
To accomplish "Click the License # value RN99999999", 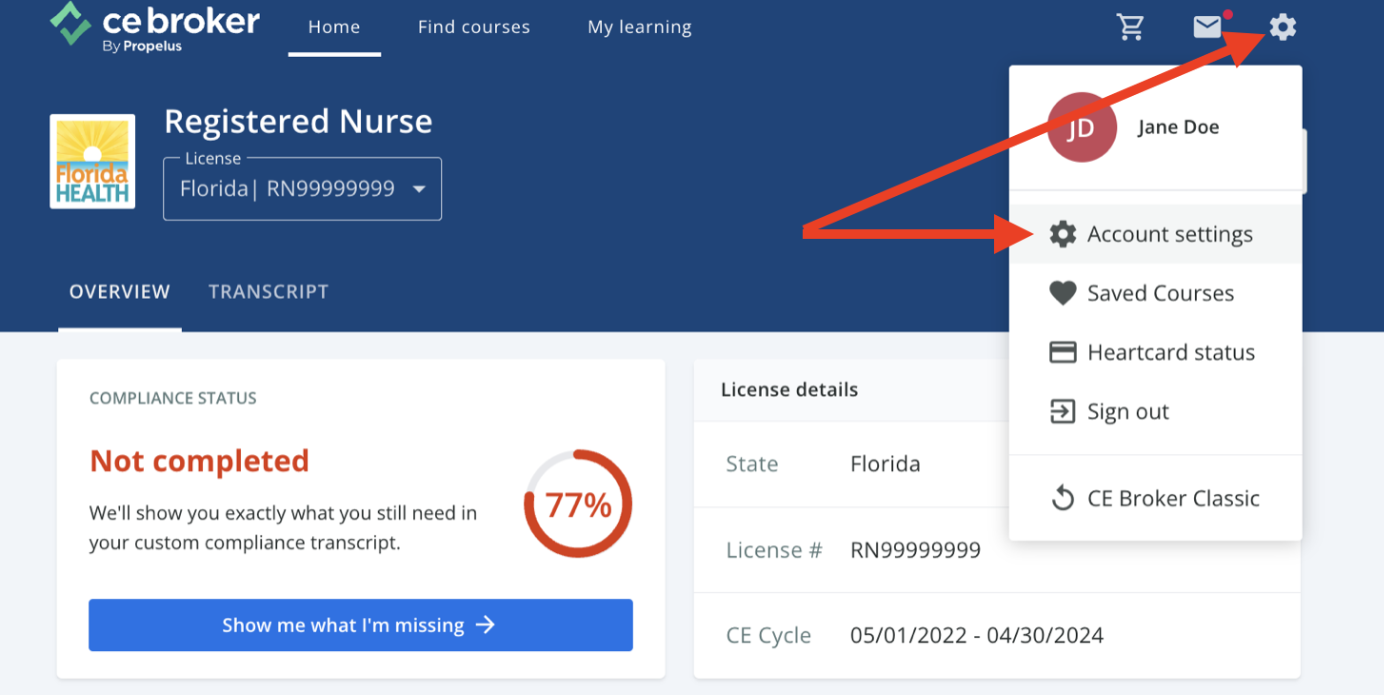I will (915, 550).
